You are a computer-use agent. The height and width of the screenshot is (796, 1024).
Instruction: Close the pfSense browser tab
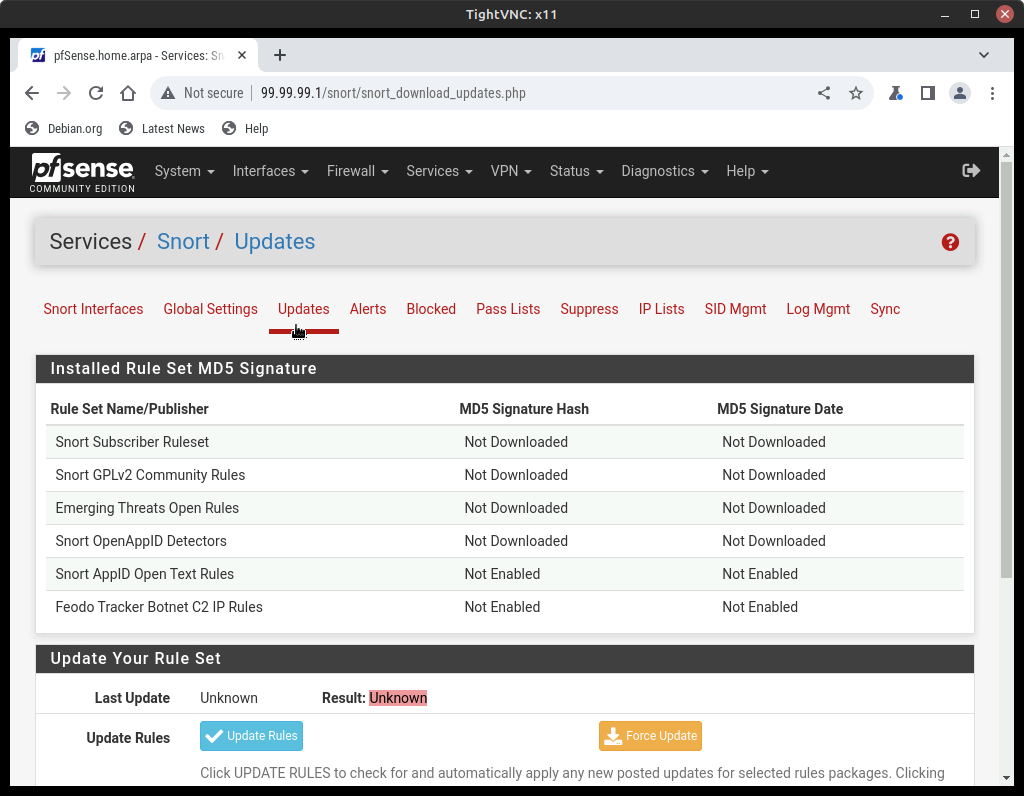coord(242,56)
